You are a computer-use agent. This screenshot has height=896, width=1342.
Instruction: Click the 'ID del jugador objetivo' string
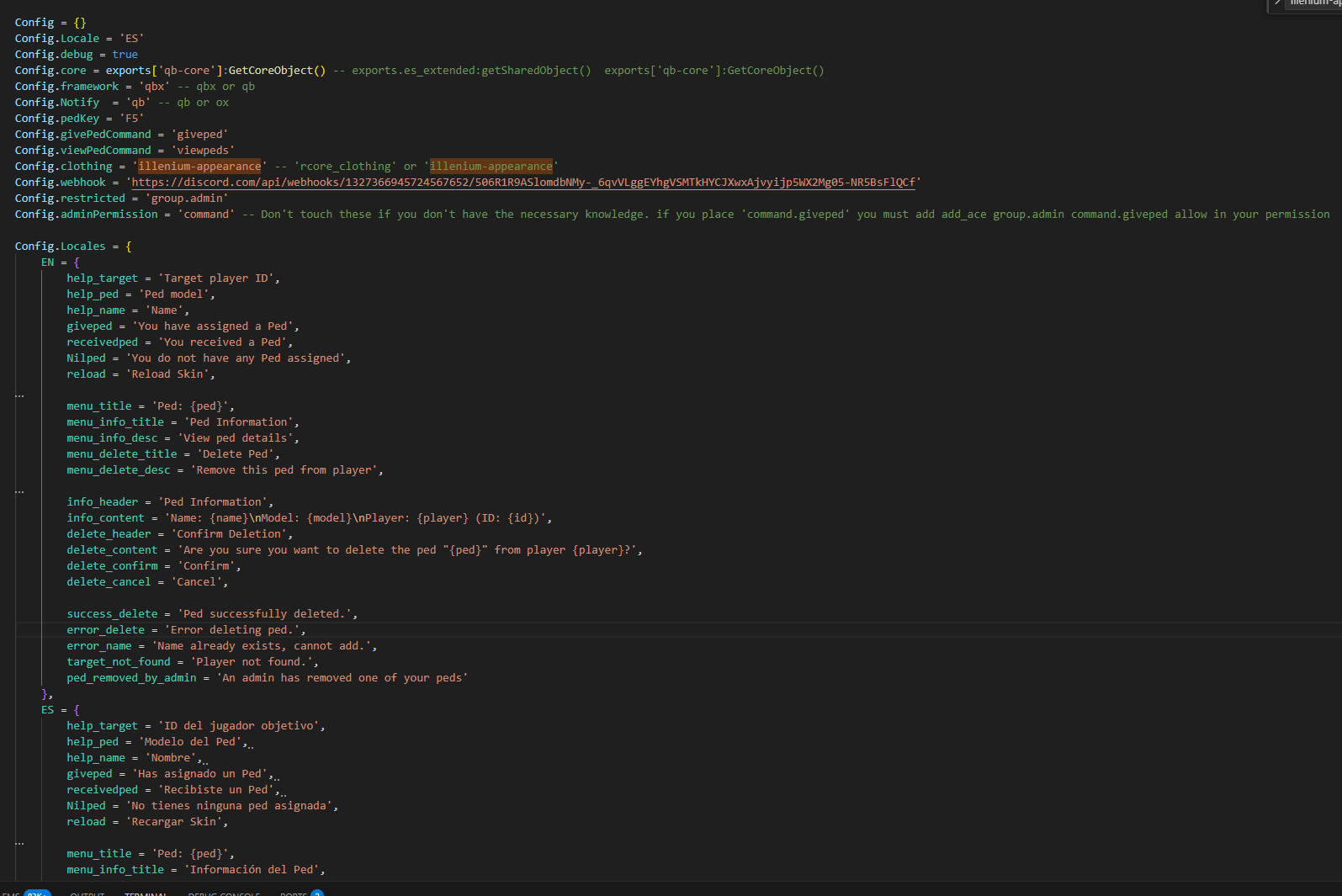point(238,726)
